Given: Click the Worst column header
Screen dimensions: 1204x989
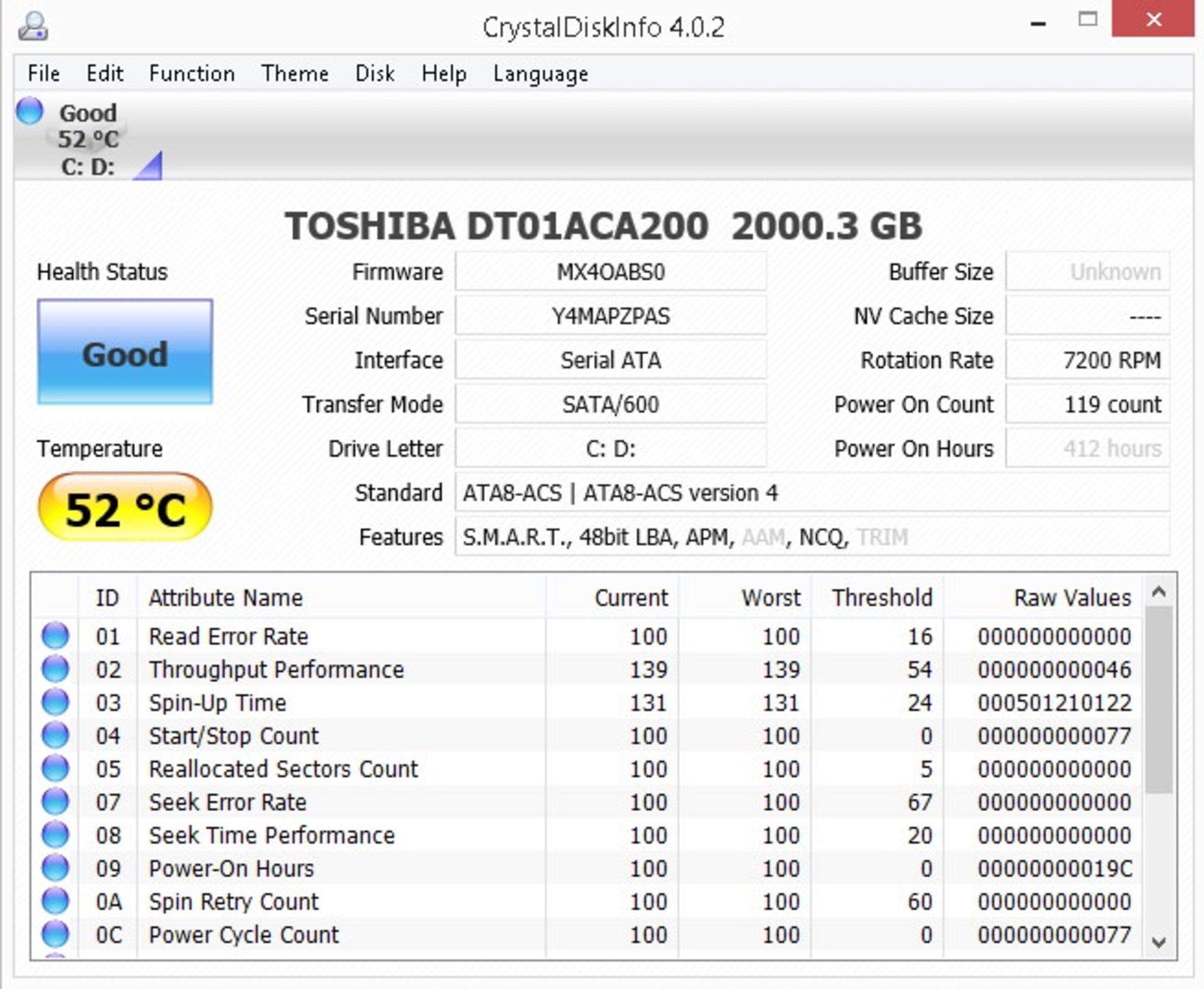Looking at the screenshot, I should click(744, 597).
